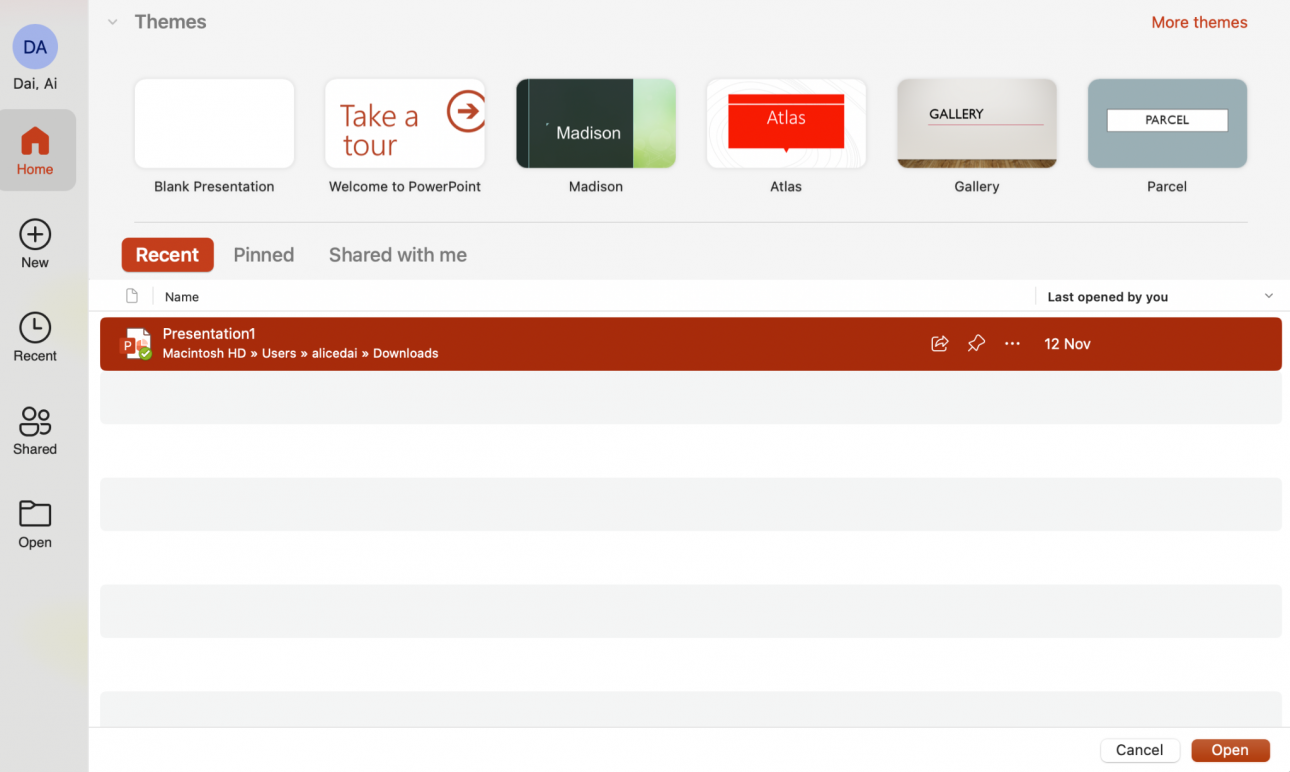
Task: Open the DA account avatar
Action: coord(35,47)
